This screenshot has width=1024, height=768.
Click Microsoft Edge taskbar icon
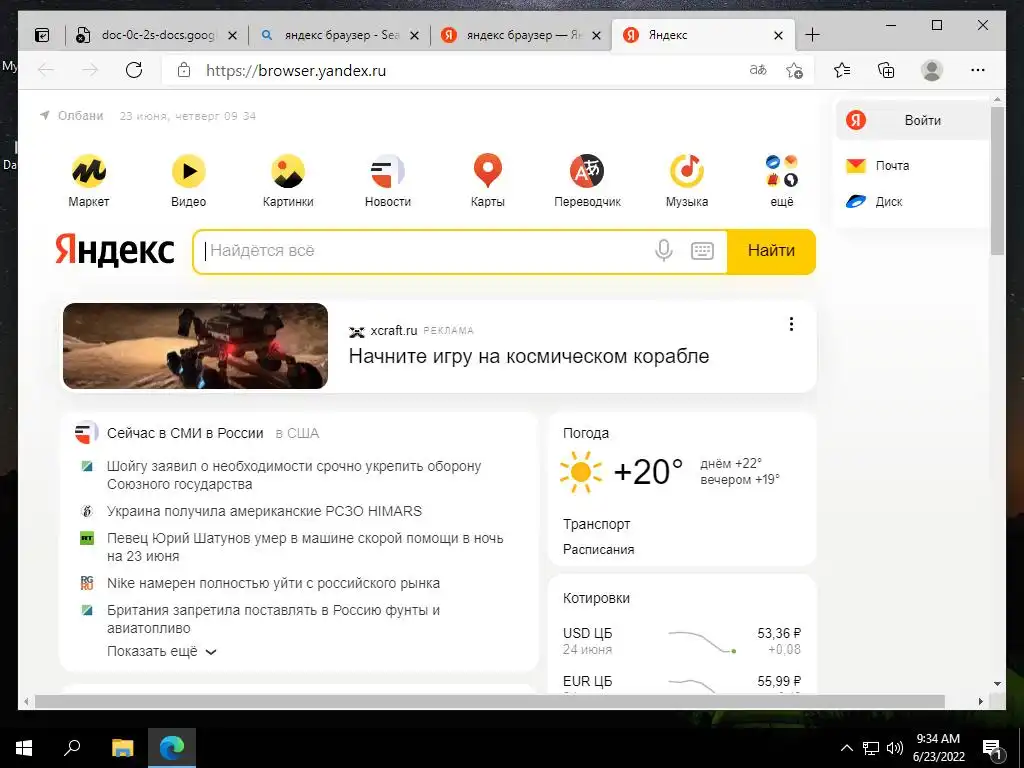(172, 748)
